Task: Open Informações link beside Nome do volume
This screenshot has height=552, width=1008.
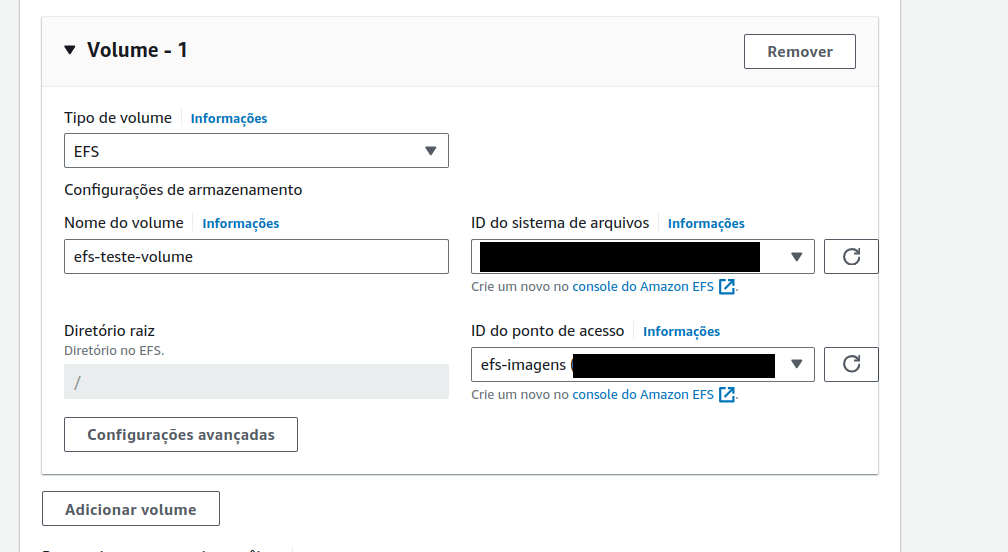Action: (240, 224)
